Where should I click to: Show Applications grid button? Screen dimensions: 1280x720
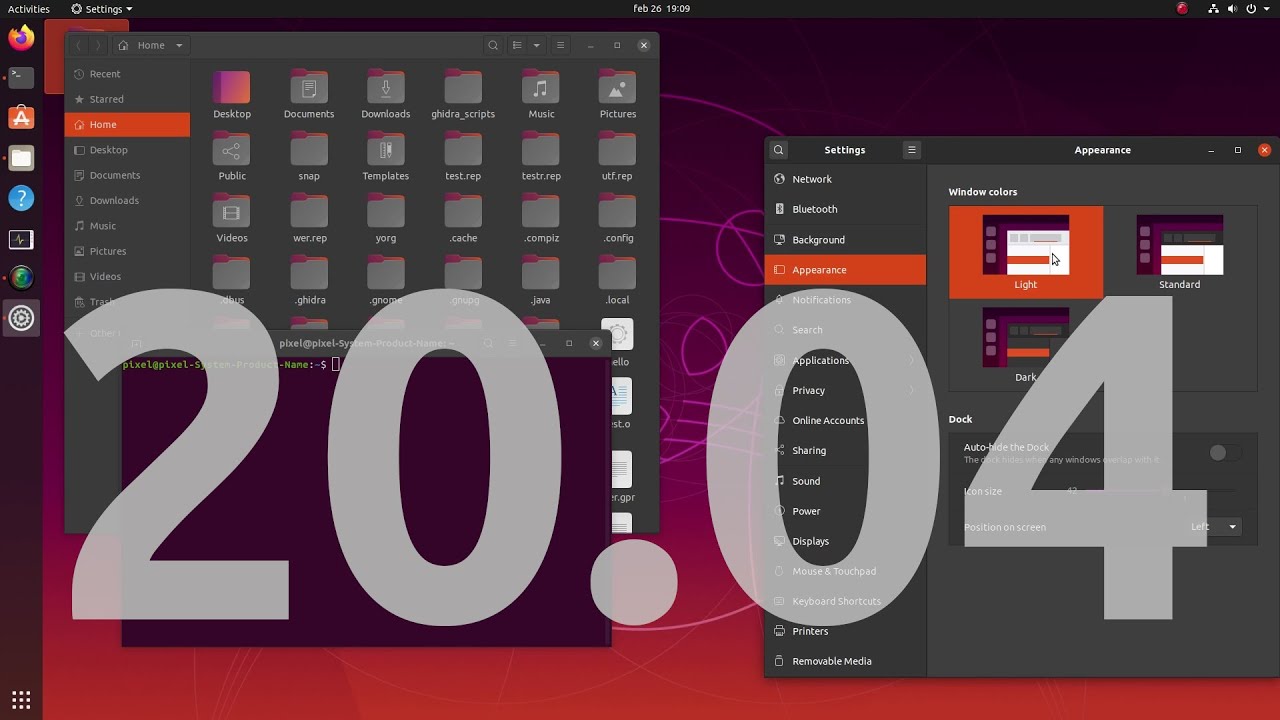21,699
